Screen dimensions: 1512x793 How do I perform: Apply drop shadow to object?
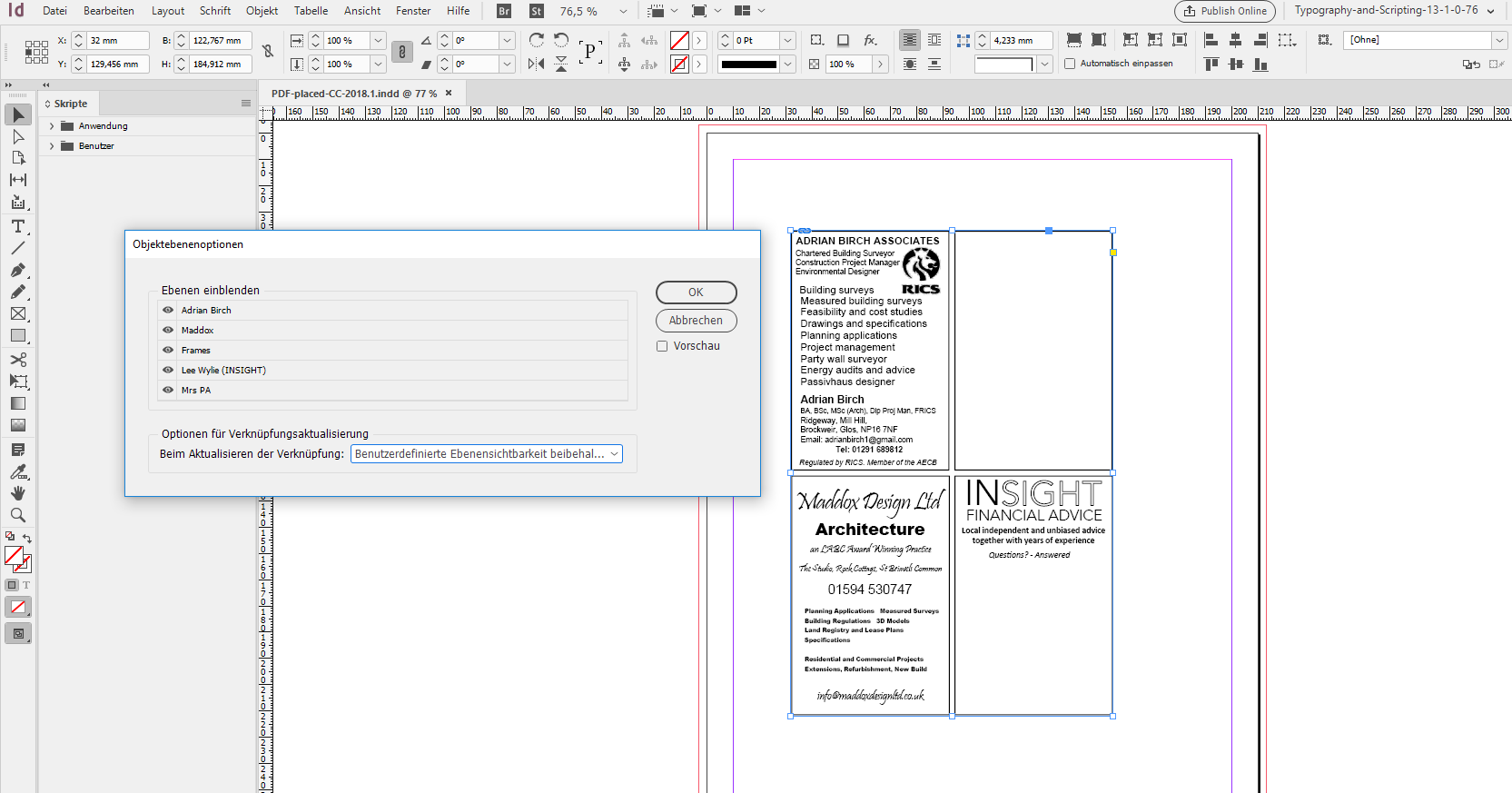pos(844,40)
